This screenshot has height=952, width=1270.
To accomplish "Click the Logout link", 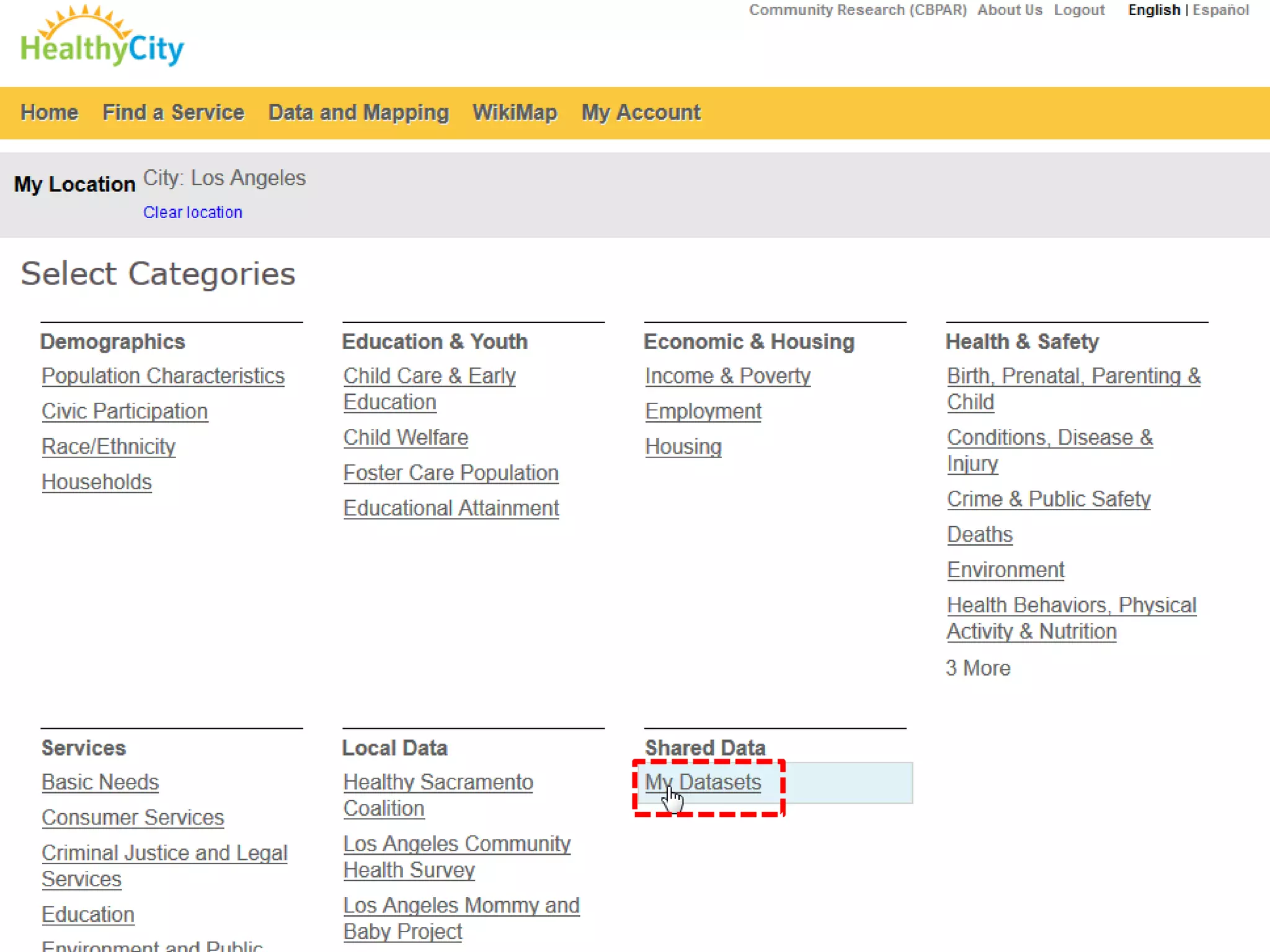I will tap(1079, 10).
